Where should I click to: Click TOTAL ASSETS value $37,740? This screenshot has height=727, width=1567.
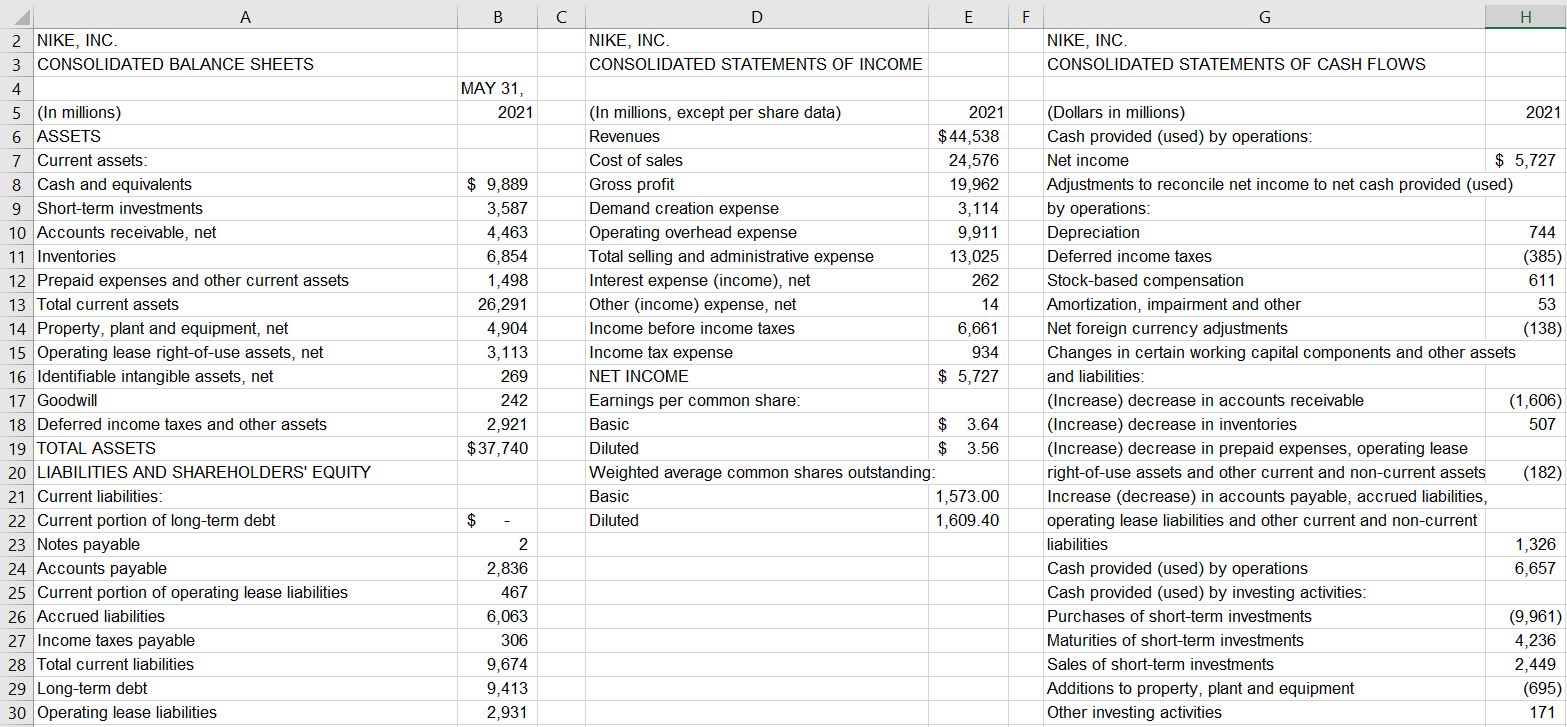497,448
